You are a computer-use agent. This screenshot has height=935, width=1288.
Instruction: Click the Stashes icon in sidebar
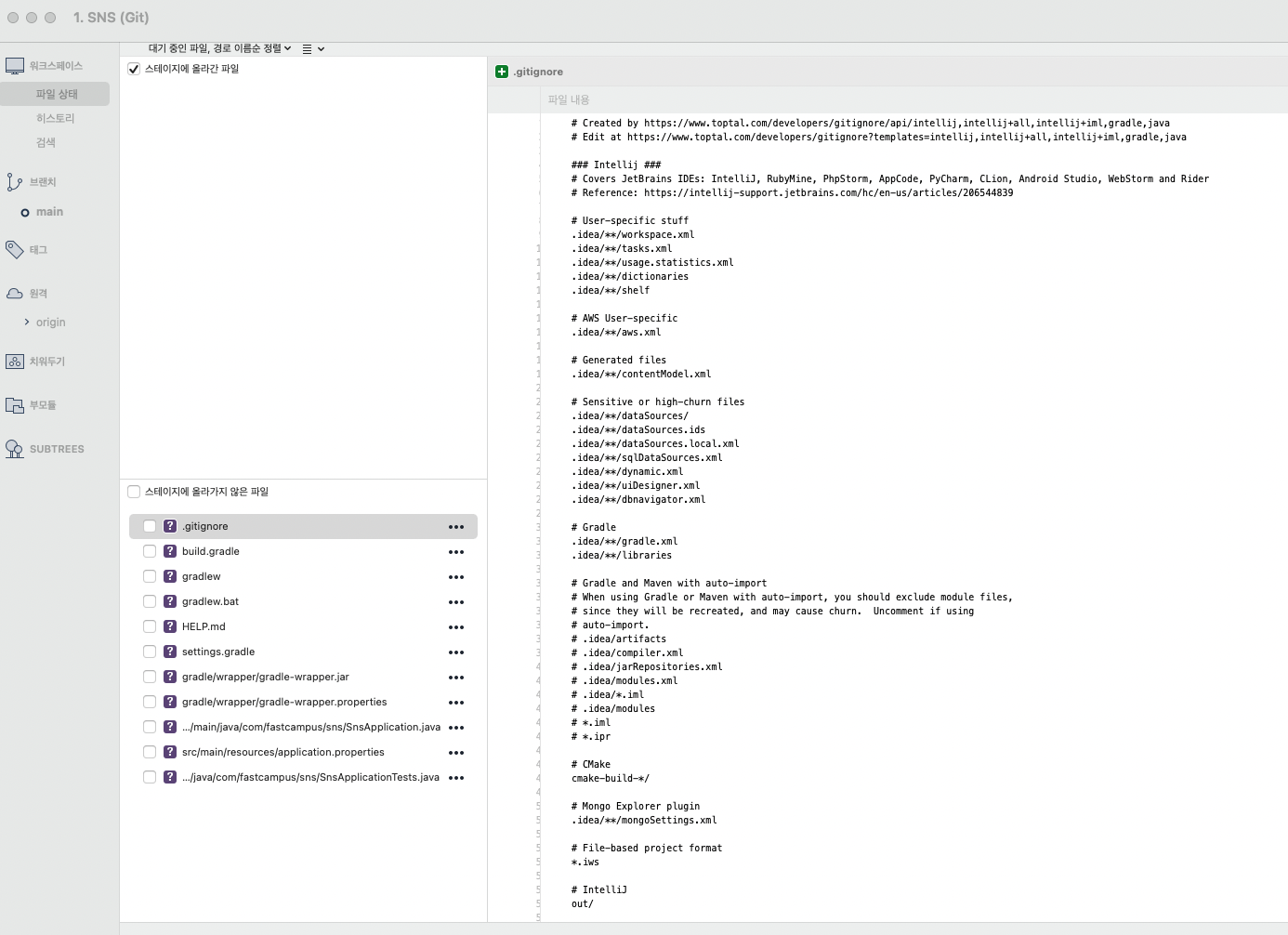tap(15, 362)
